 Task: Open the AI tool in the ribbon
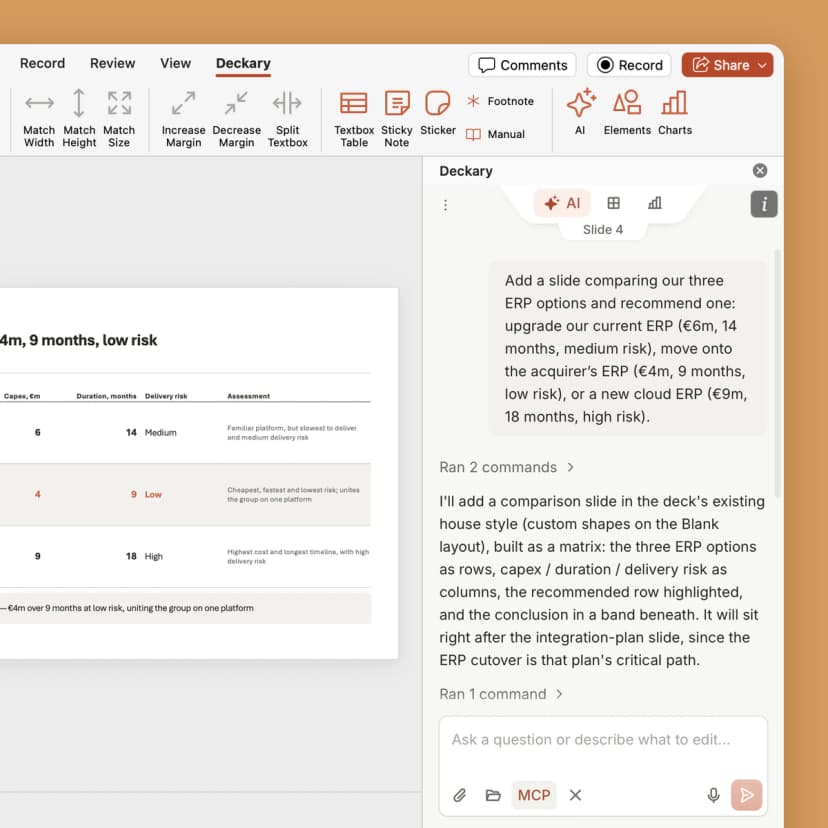tap(580, 112)
